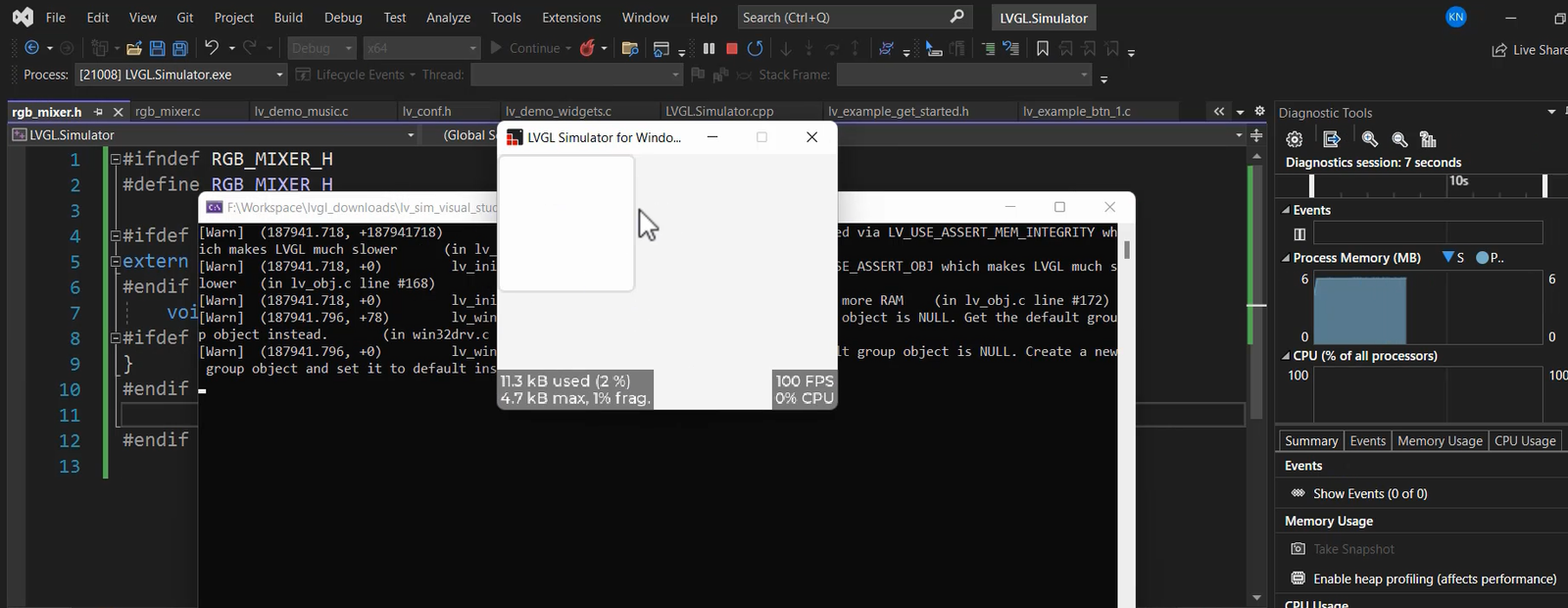The image size is (1568, 608).
Task: Restart debugging with the circular arrow
Action: click(756, 48)
